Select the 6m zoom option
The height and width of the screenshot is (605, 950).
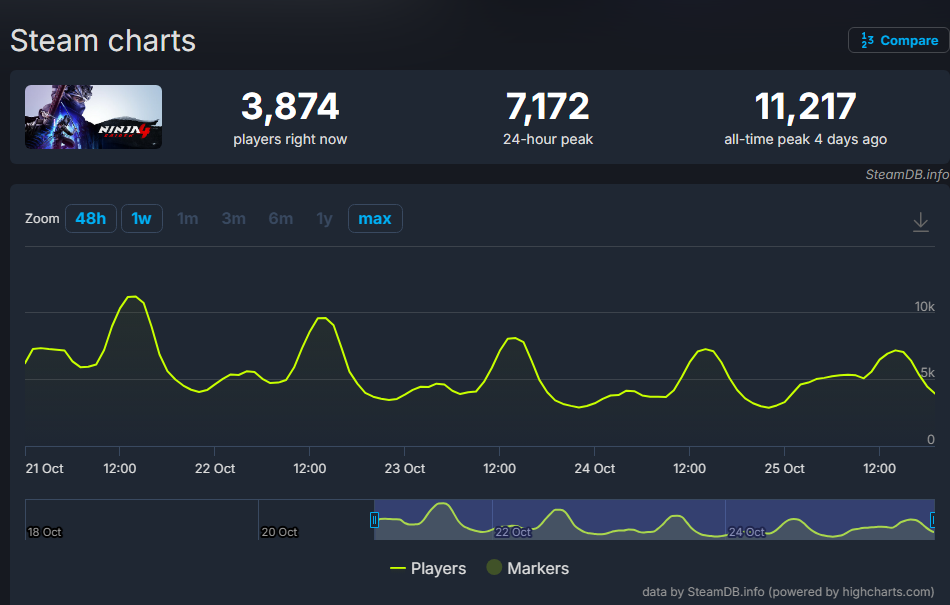(281, 219)
